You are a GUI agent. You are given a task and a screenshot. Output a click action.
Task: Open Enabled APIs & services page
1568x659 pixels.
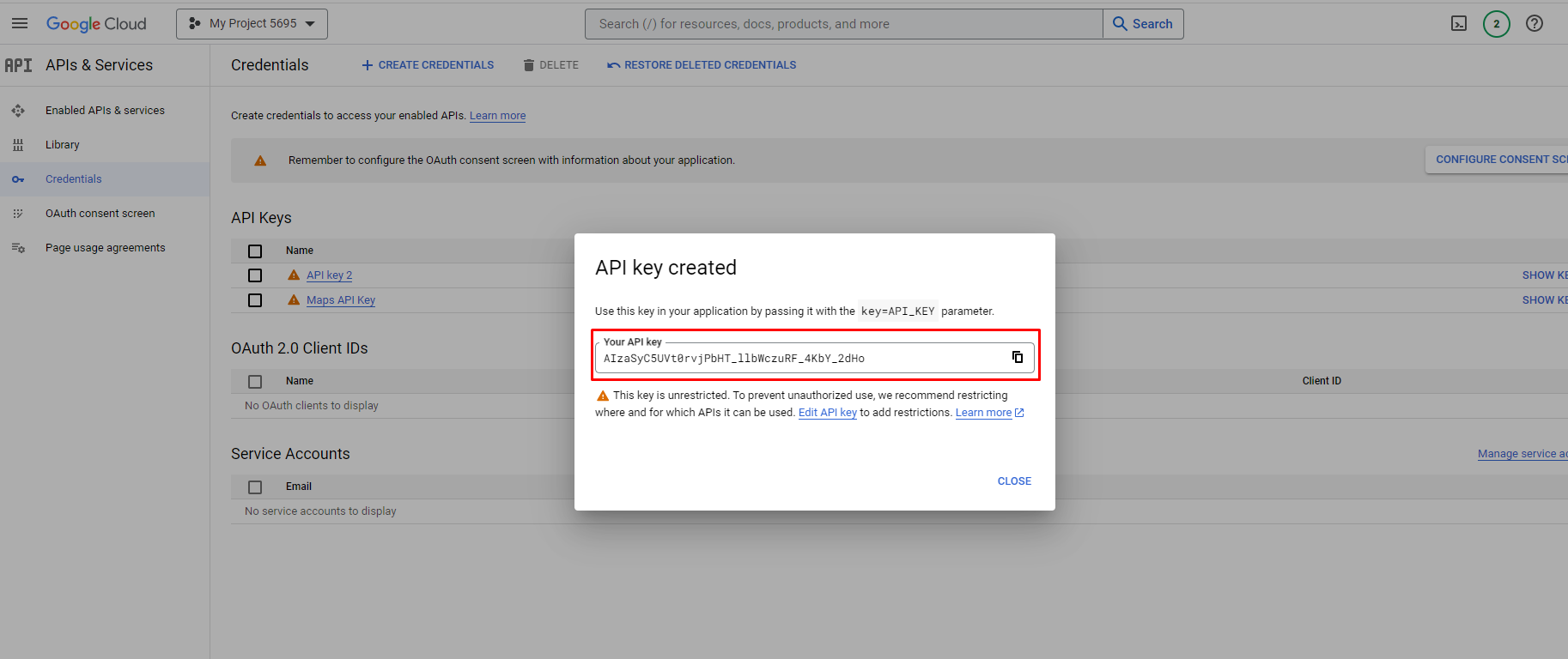(x=105, y=111)
